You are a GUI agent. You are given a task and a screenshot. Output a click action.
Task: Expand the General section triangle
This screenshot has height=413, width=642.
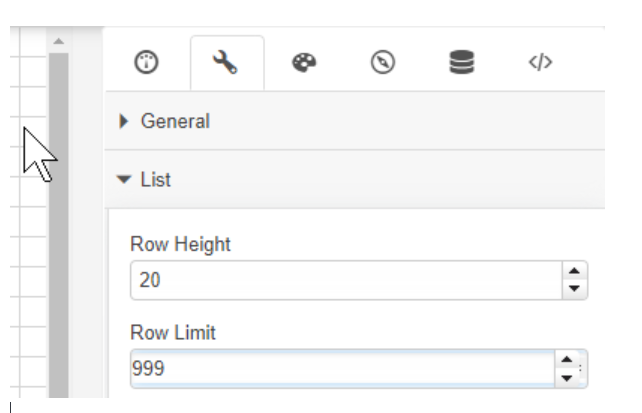click(x=124, y=121)
